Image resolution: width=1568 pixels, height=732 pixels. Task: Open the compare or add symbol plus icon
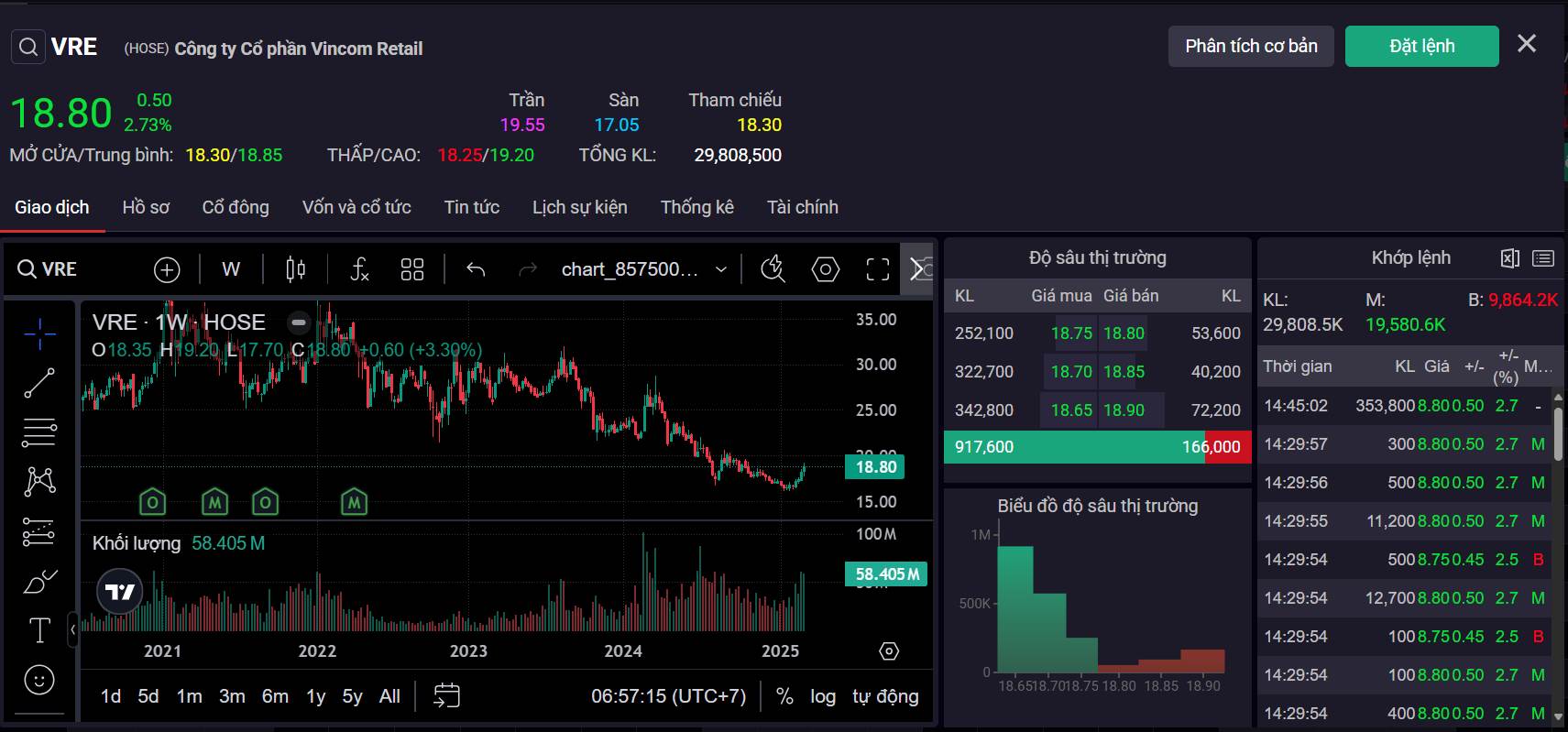point(167,269)
